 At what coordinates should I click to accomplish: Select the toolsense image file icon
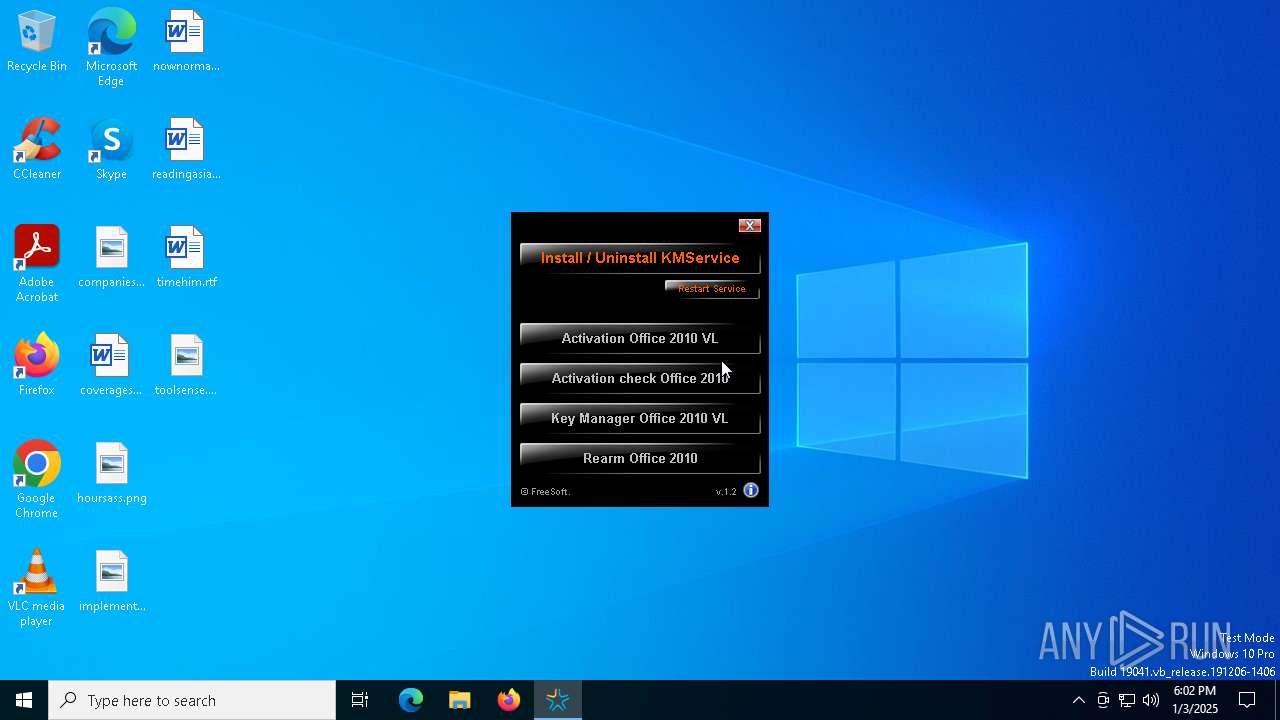(186, 366)
